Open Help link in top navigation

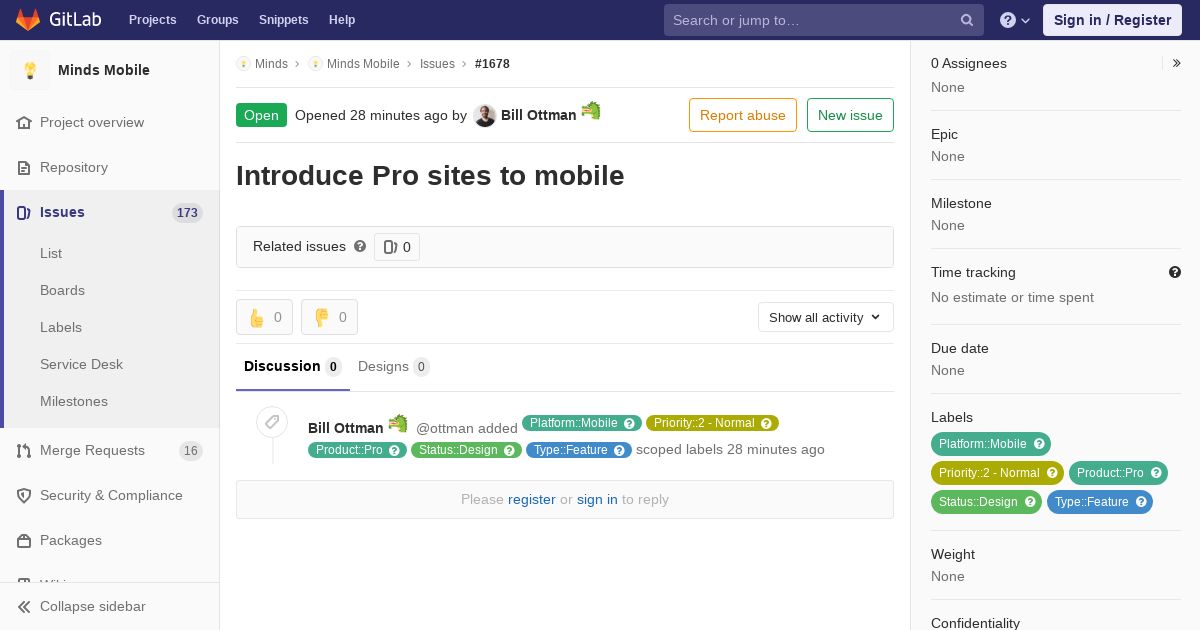click(x=342, y=20)
